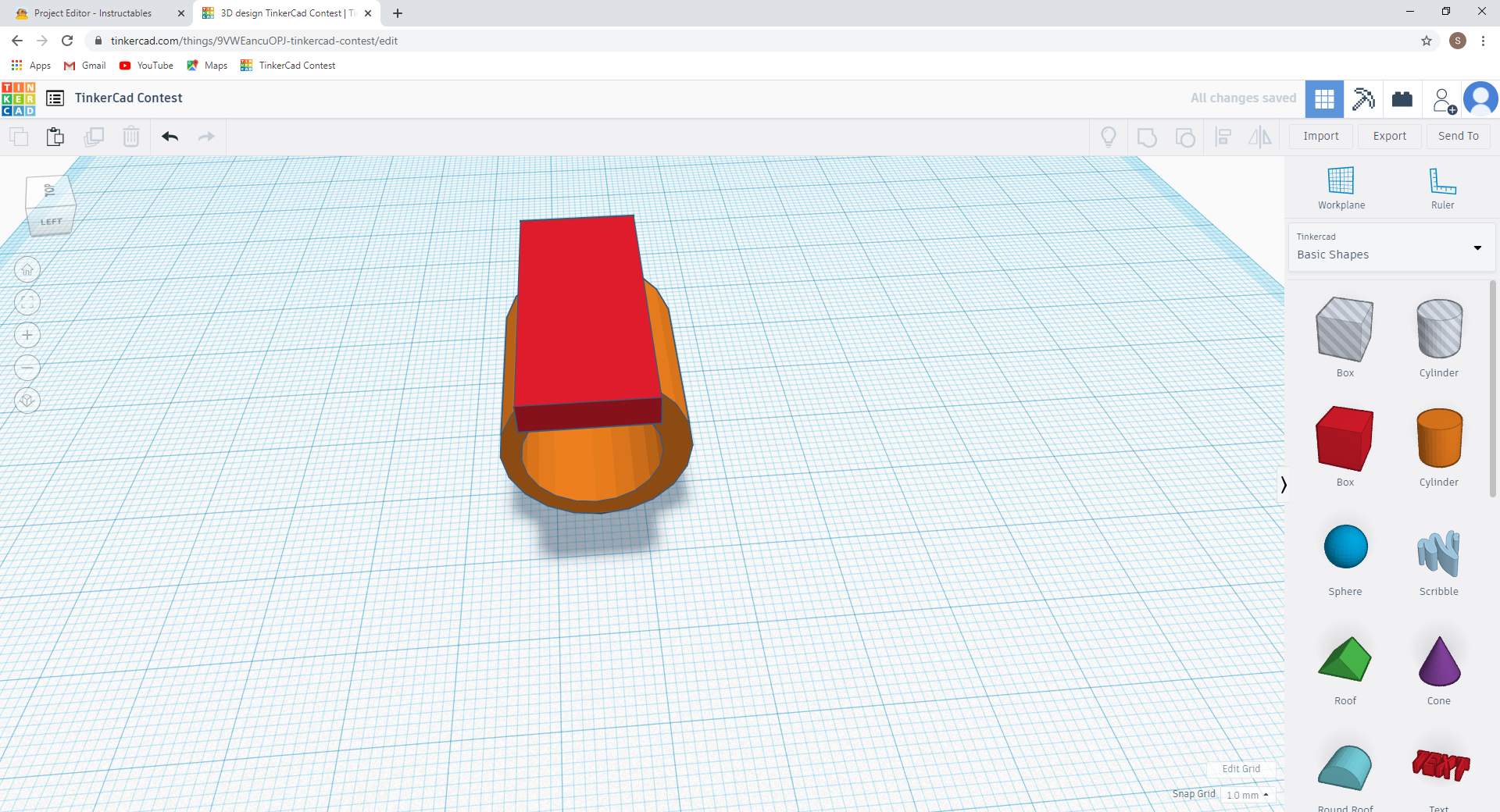Undo the last action
The width and height of the screenshot is (1500, 812).
170,137
